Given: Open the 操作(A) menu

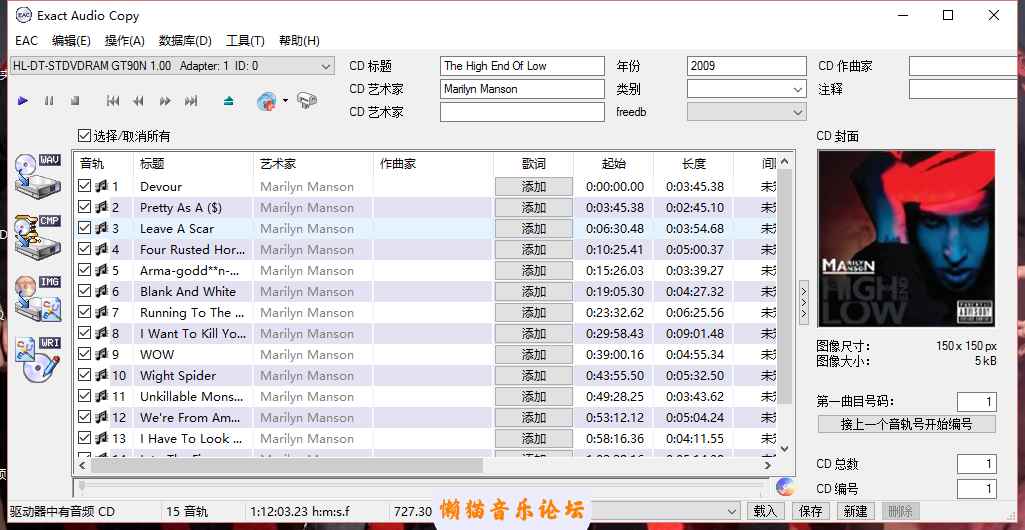Looking at the screenshot, I should pyautogui.click(x=124, y=41).
